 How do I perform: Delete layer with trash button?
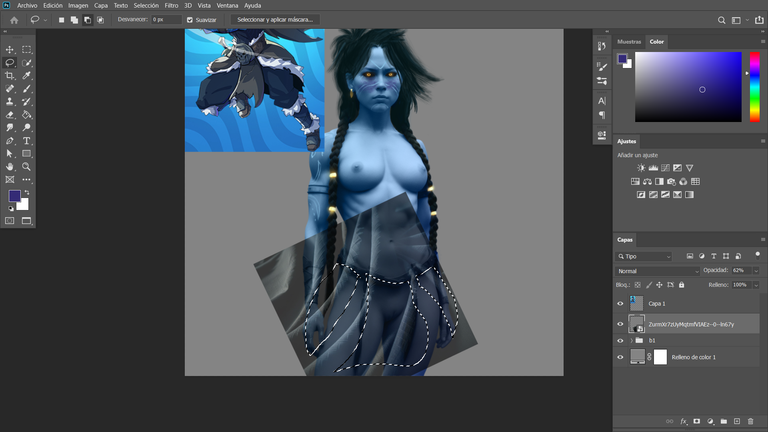click(x=750, y=421)
